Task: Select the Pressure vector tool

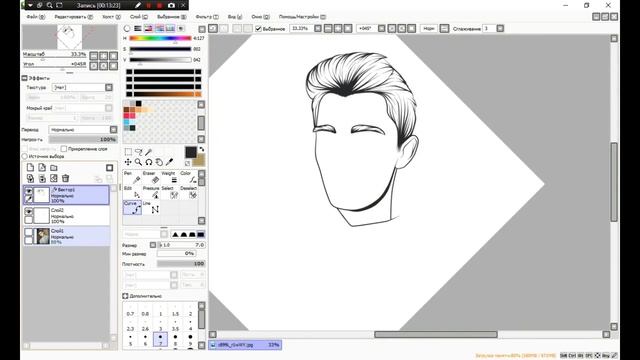Action: (x=151, y=193)
